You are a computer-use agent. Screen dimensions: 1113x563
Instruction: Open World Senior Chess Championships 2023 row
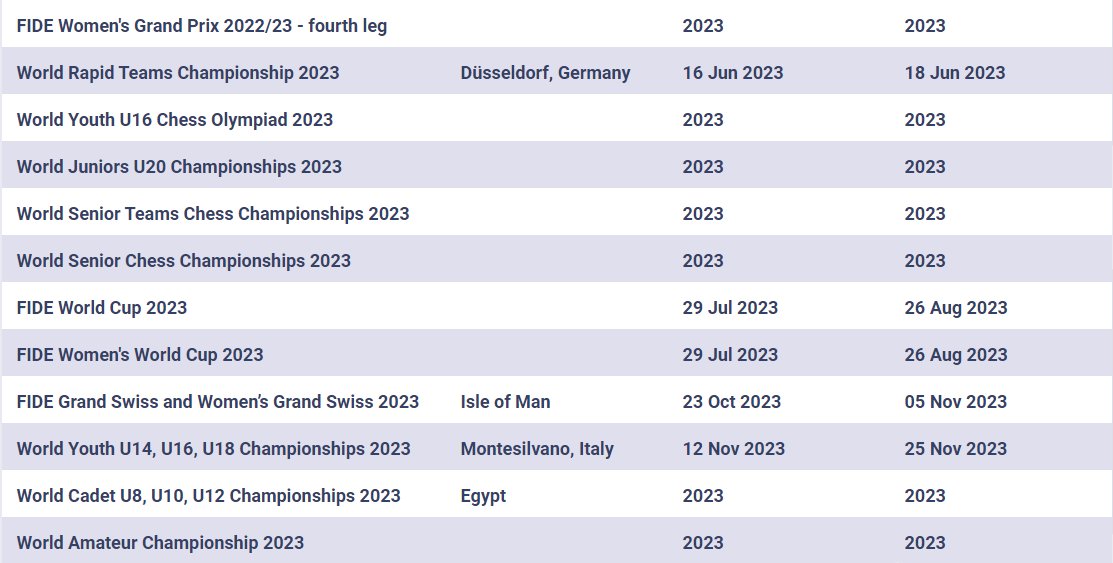[x=184, y=261]
